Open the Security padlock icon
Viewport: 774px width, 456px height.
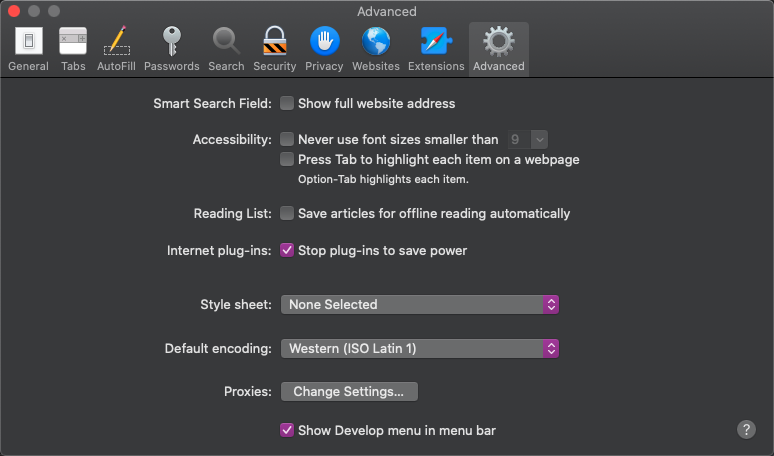(274, 42)
